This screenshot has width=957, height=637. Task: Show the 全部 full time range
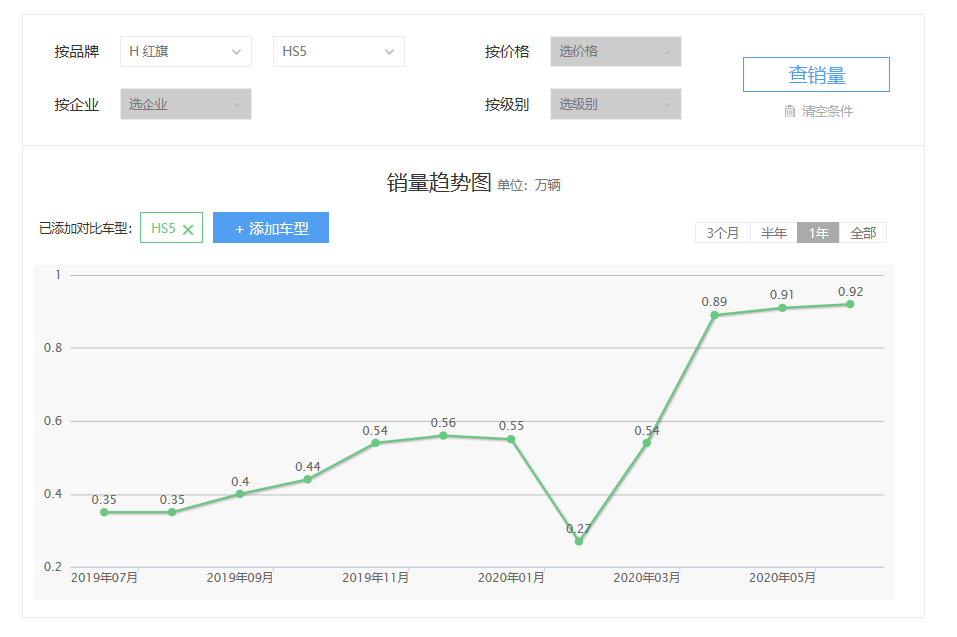[862, 233]
